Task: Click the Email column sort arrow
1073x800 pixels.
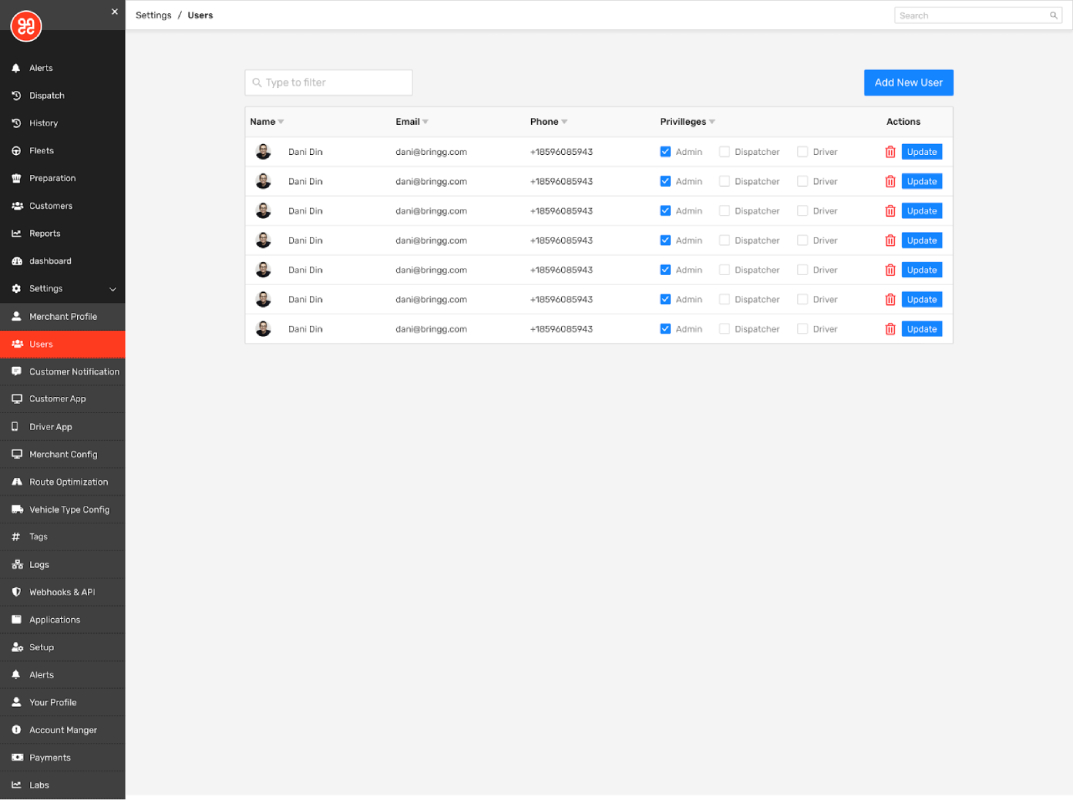Action: click(x=426, y=122)
